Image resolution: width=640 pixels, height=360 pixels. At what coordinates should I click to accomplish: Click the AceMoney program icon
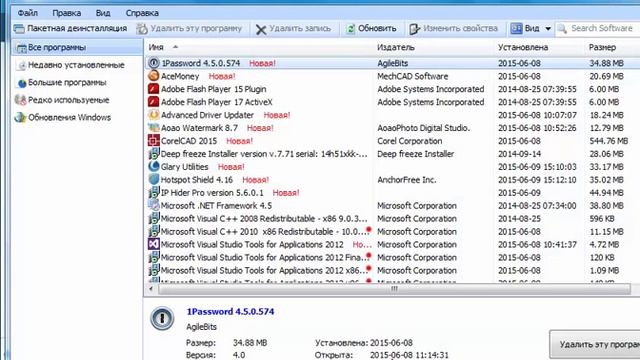pos(153,76)
